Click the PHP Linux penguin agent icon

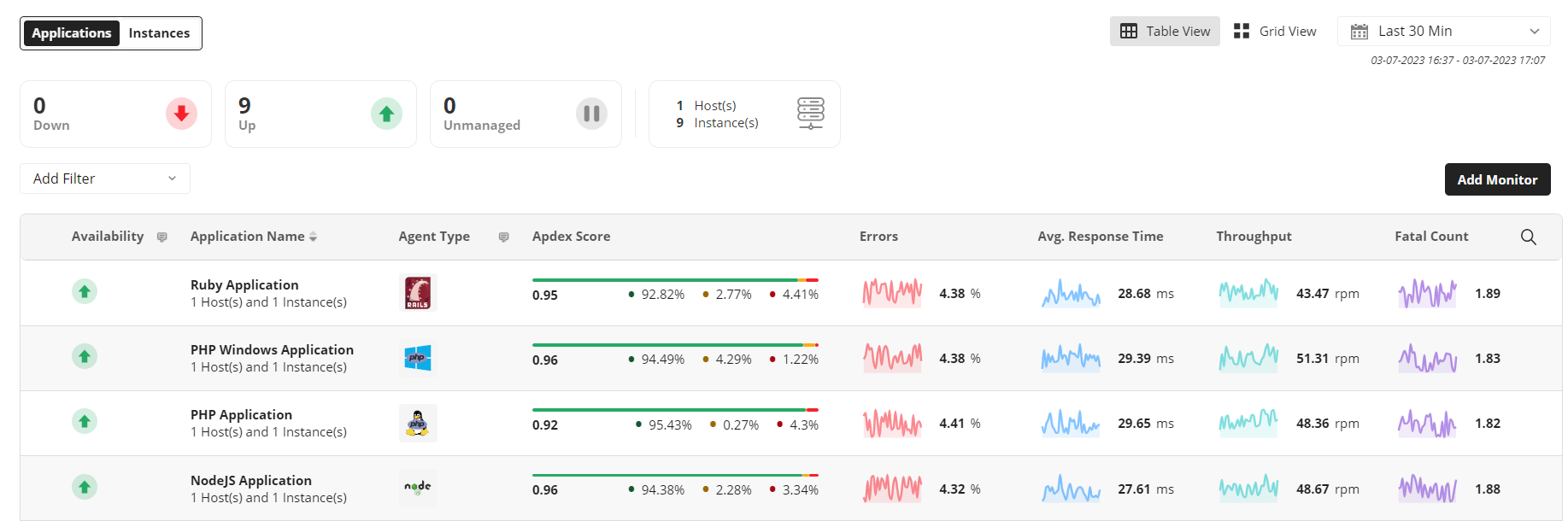point(418,423)
